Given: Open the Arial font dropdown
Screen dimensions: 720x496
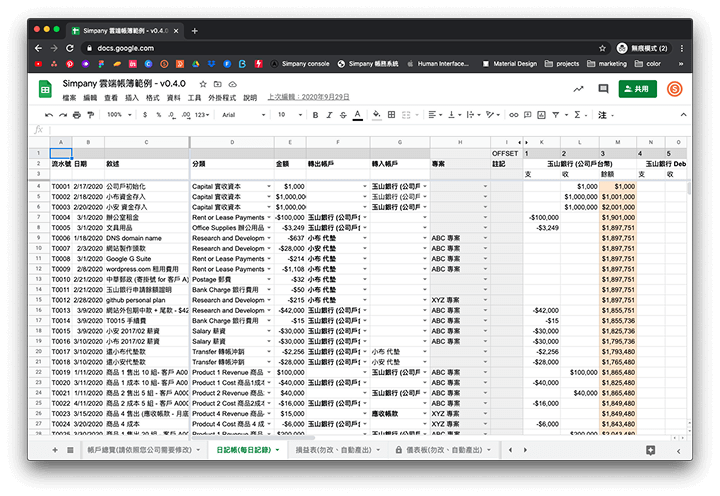Looking at the screenshot, I should tap(243, 115).
